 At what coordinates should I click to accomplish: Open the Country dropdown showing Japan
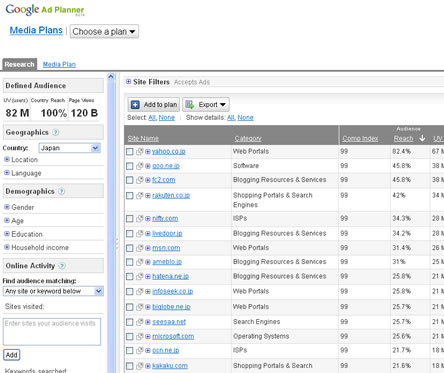(x=70, y=148)
